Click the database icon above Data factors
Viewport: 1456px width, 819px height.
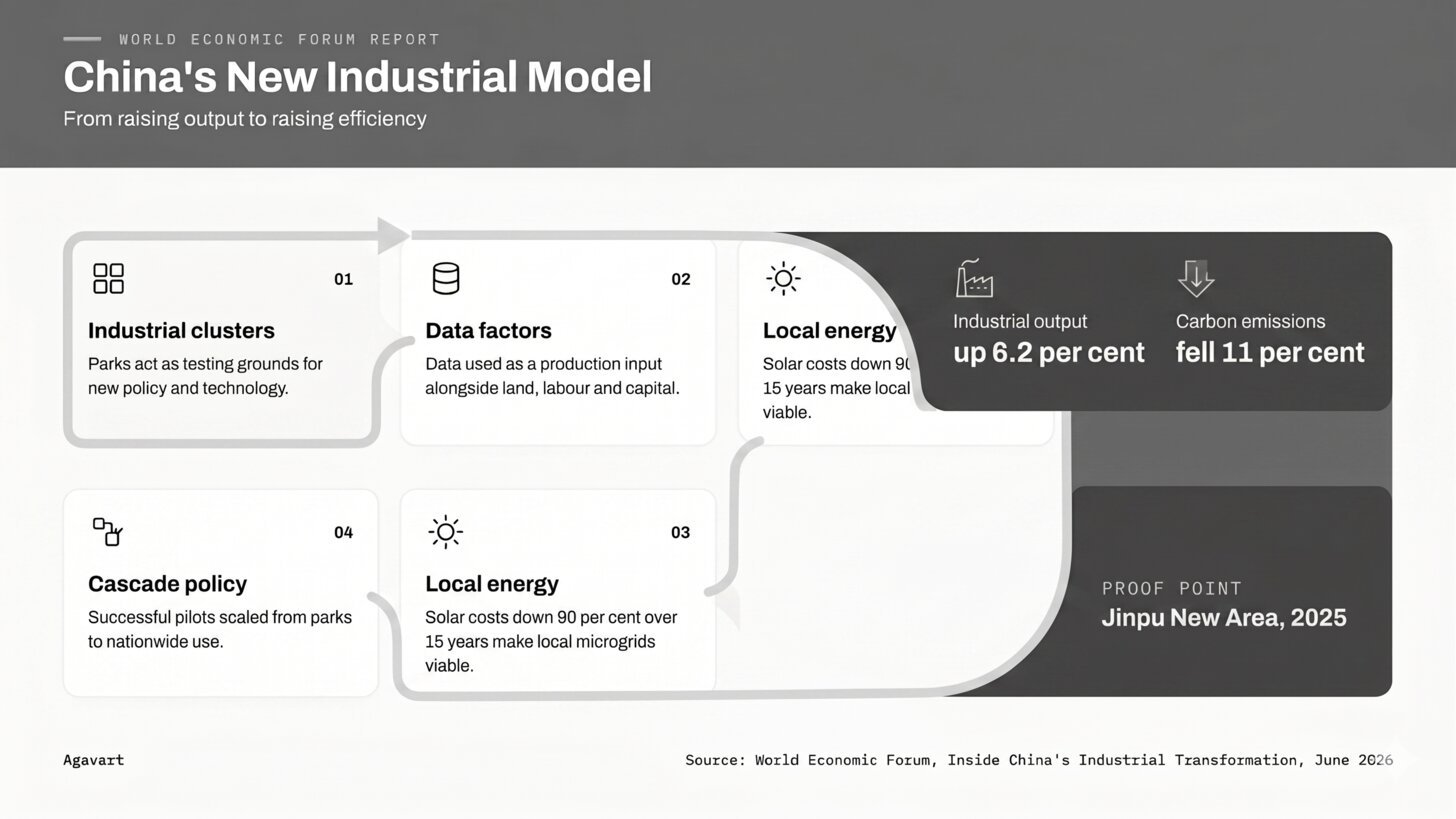pyautogui.click(x=446, y=279)
